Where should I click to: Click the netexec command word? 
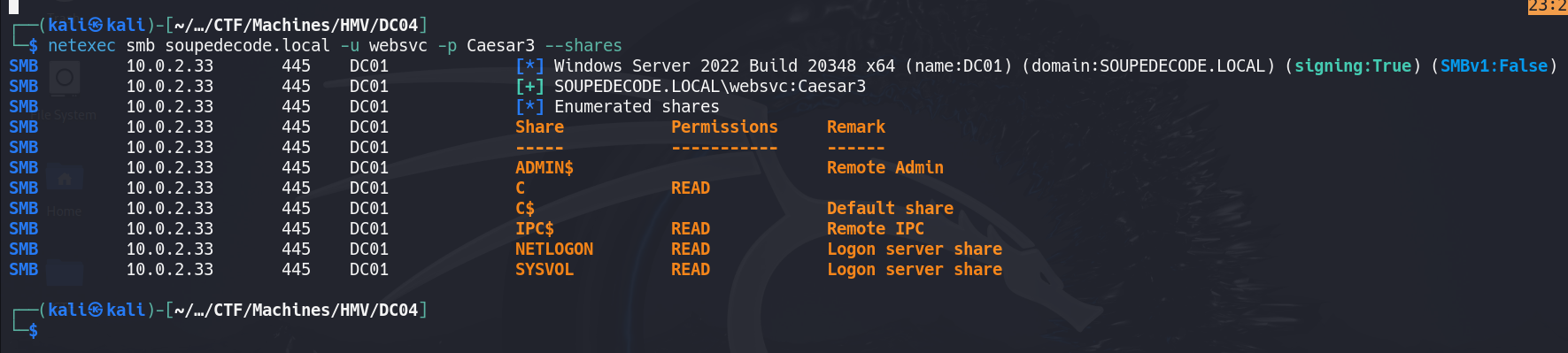[81, 46]
